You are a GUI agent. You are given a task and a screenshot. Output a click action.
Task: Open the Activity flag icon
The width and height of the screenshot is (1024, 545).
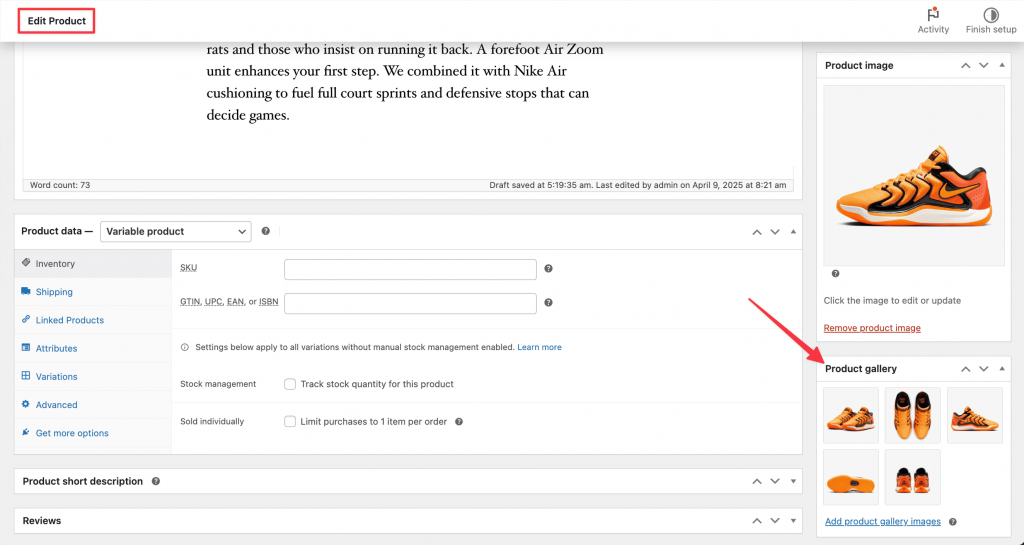coord(933,14)
